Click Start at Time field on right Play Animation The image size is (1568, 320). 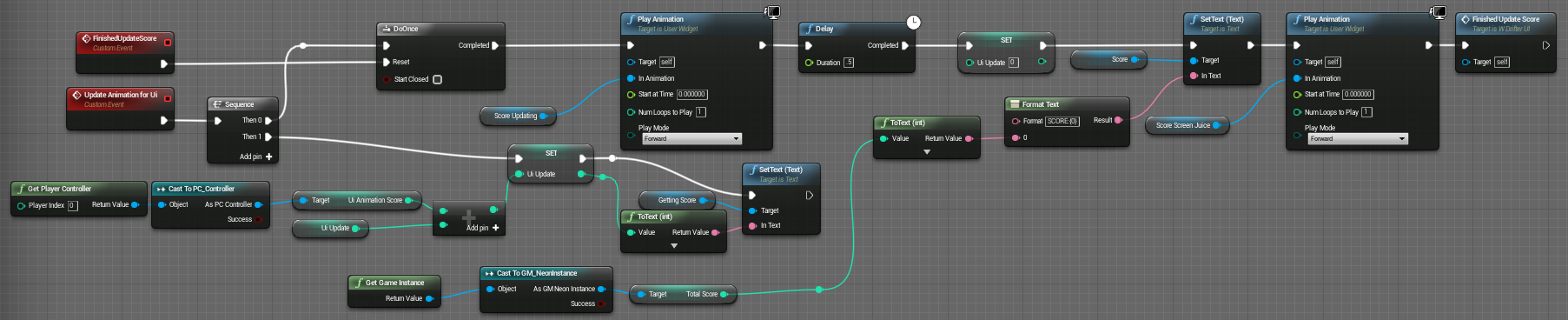tap(1359, 94)
